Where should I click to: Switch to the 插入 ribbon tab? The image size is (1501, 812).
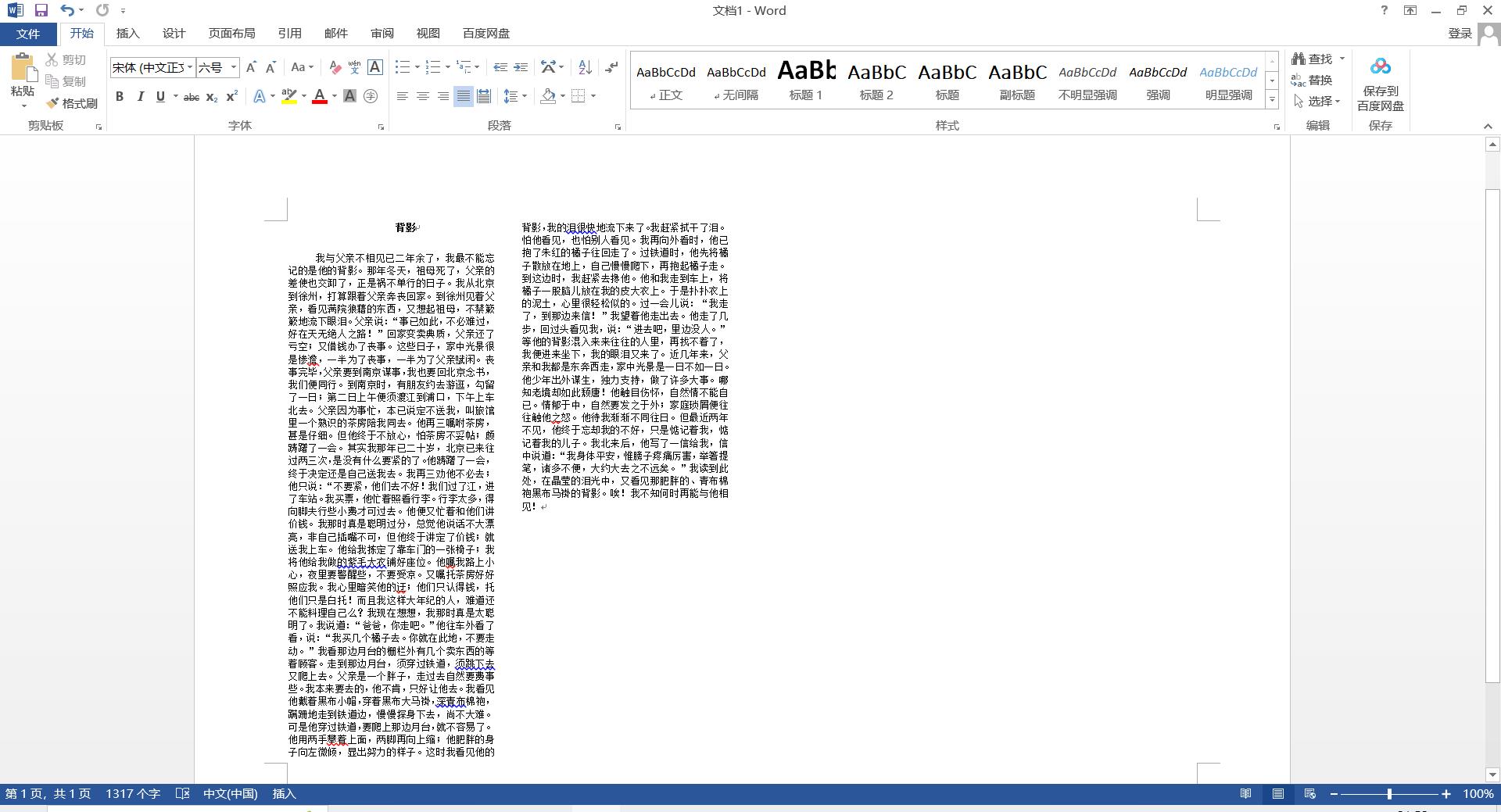[x=127, y=34]
